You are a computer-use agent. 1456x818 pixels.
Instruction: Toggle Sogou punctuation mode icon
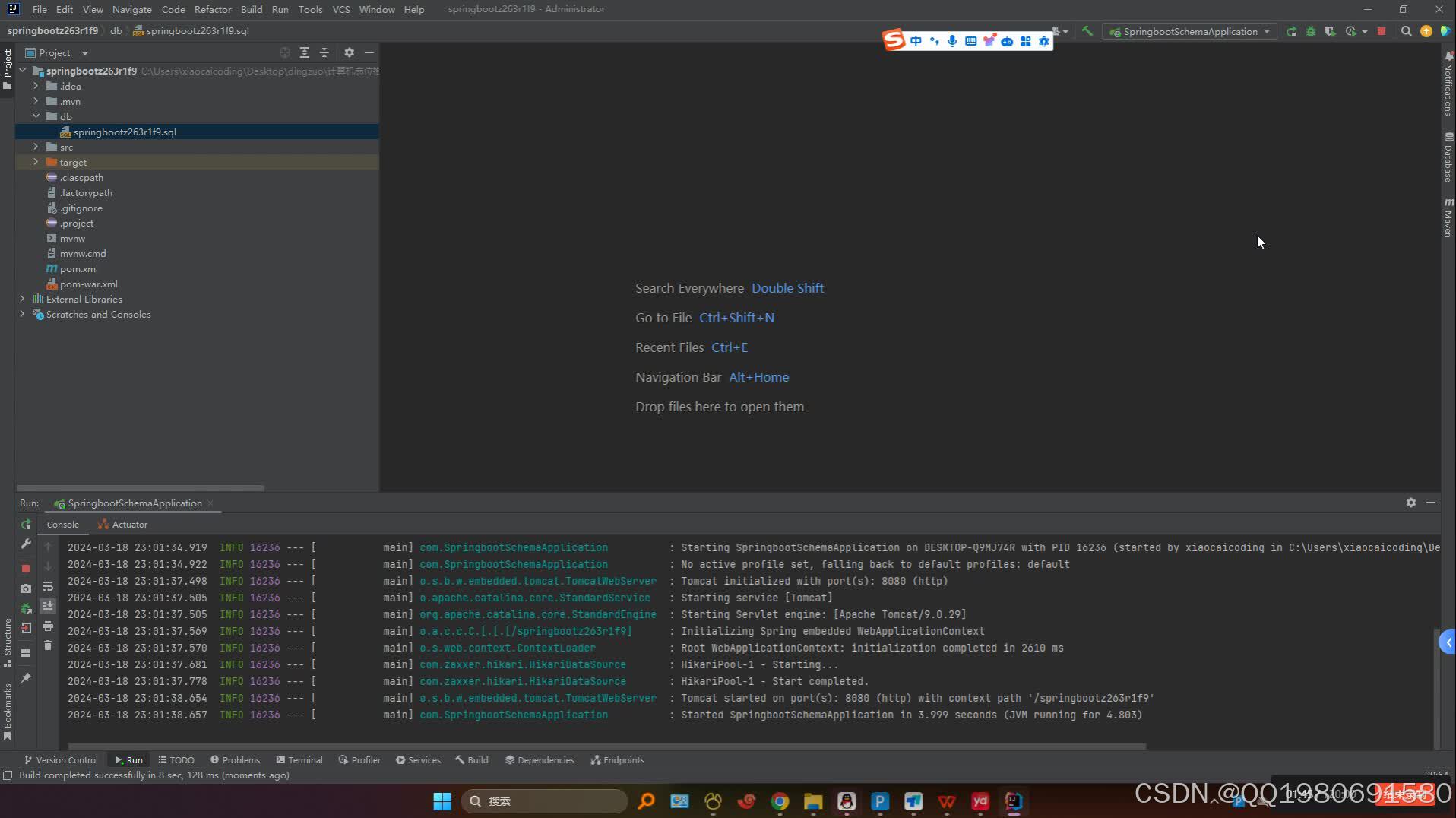pos(934,41)
